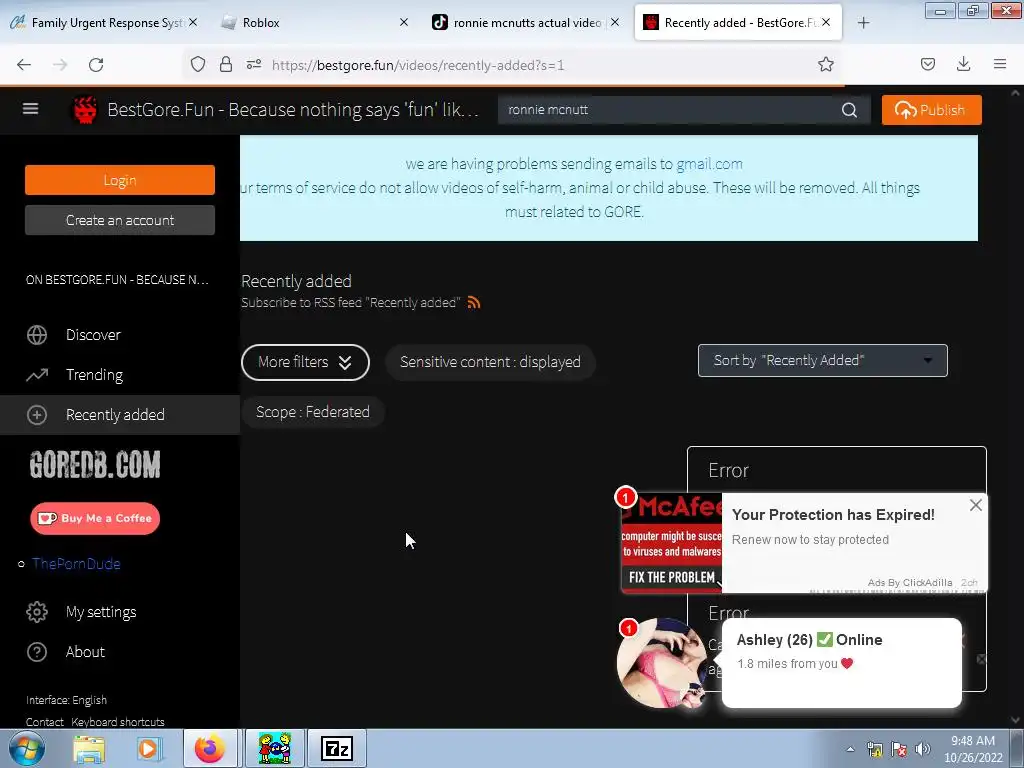Image resolution: width=1024 pixels, height=768 pixels.
Task: Click the Buy Me a Coffee button
Action: click(95, 519)
